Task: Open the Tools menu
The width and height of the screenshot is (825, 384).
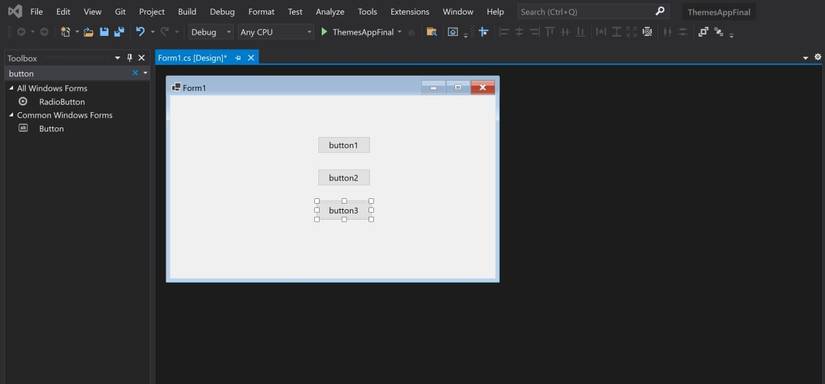Action: tap(367, 12)
